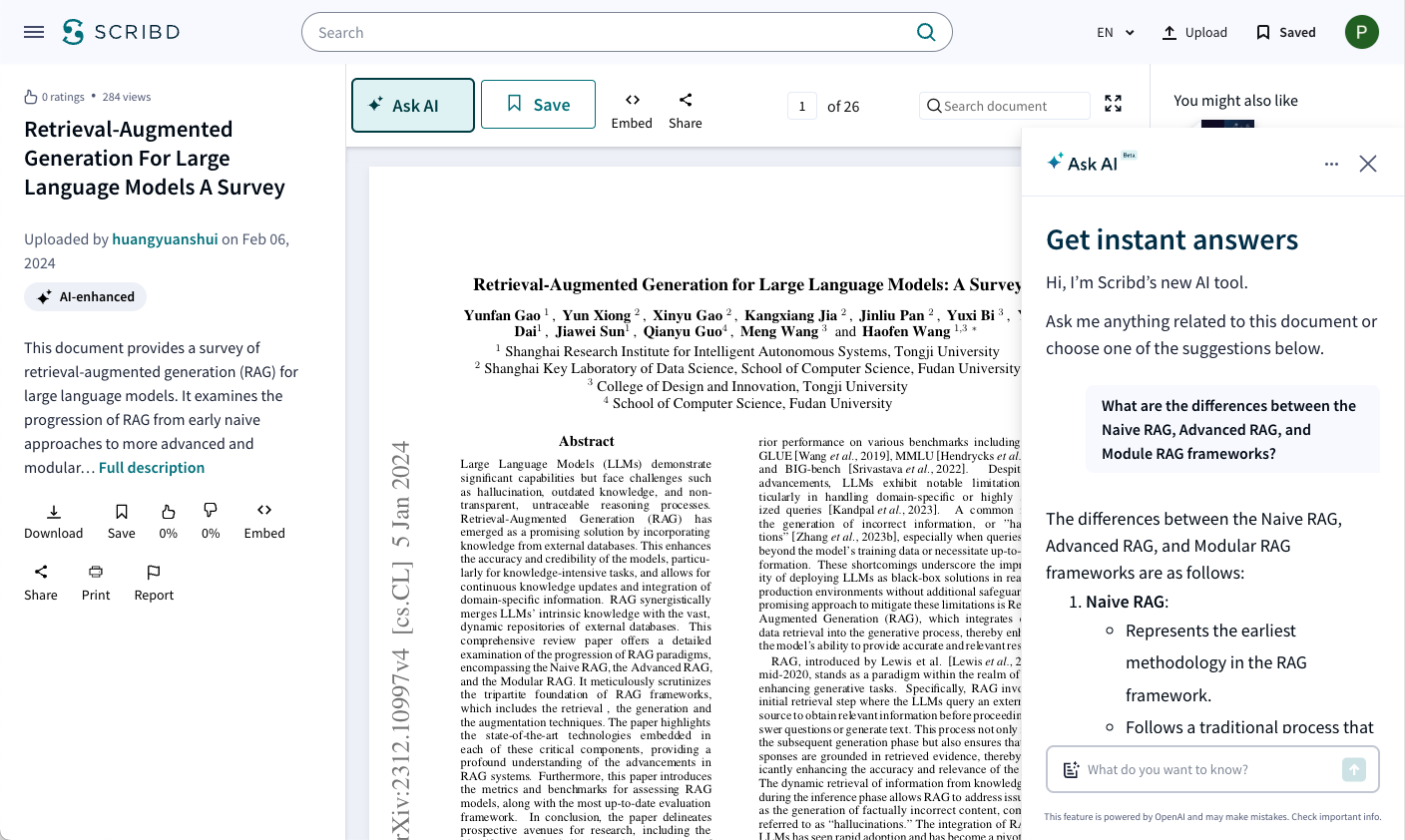
Task: Expand the Full description link
Action: click(x=152, y=468)
